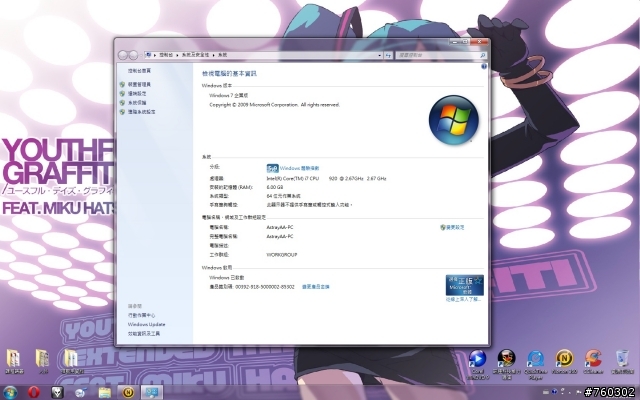Select 控制台 breadcrumb segment
The height and width of the screenshot is (400, 640).
[166, 55]
